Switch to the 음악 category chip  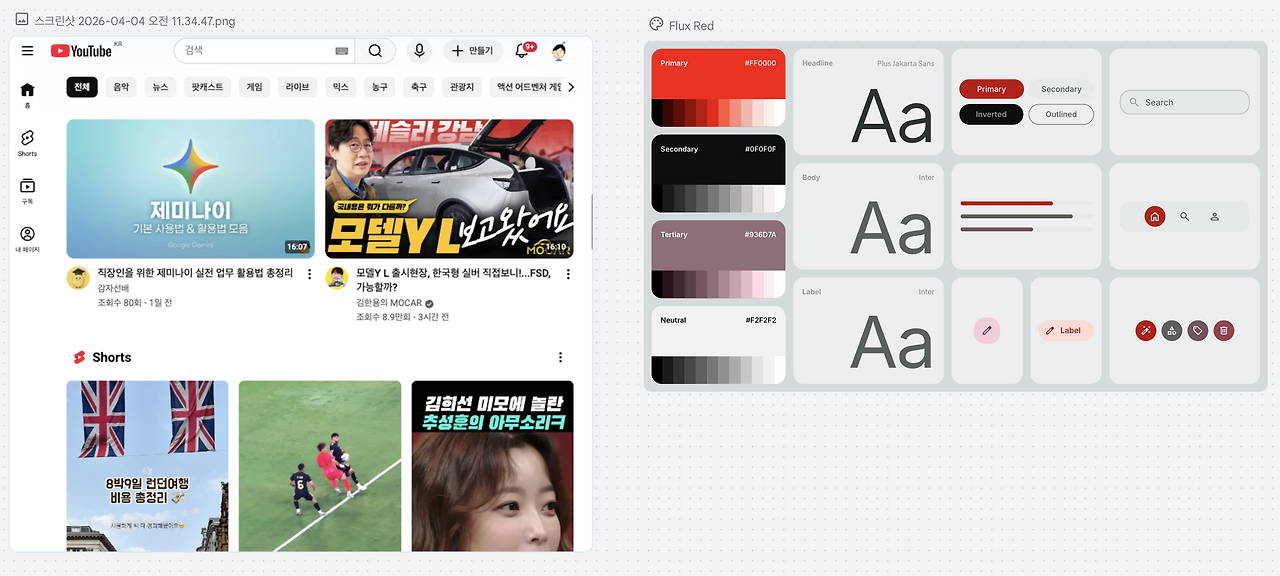[x=120, y=87]
